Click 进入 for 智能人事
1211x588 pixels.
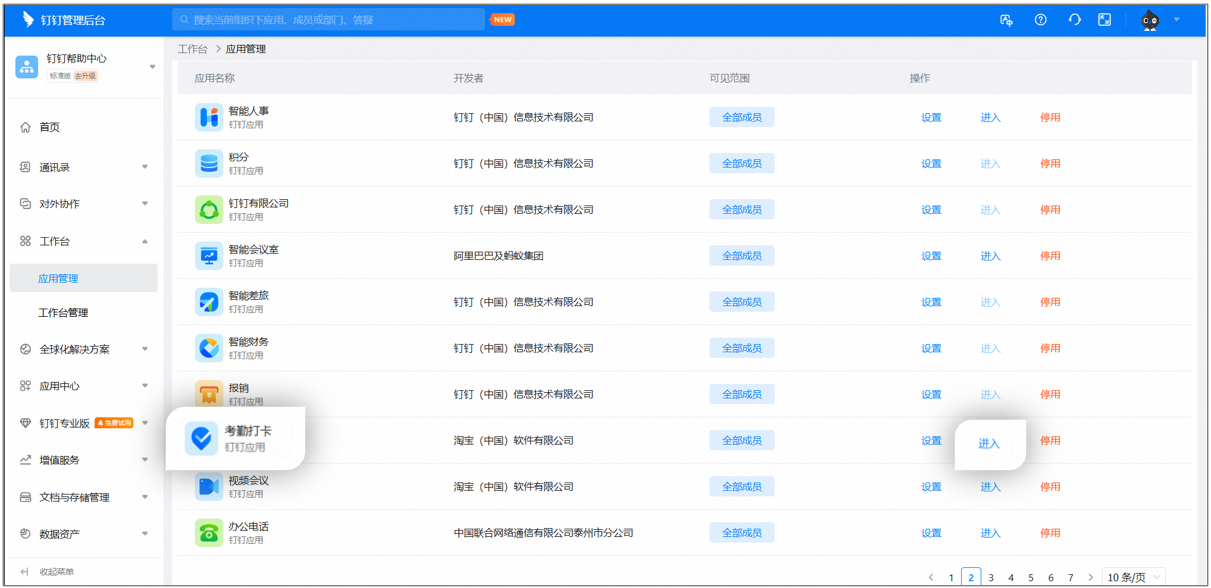[x=990, y=117]
